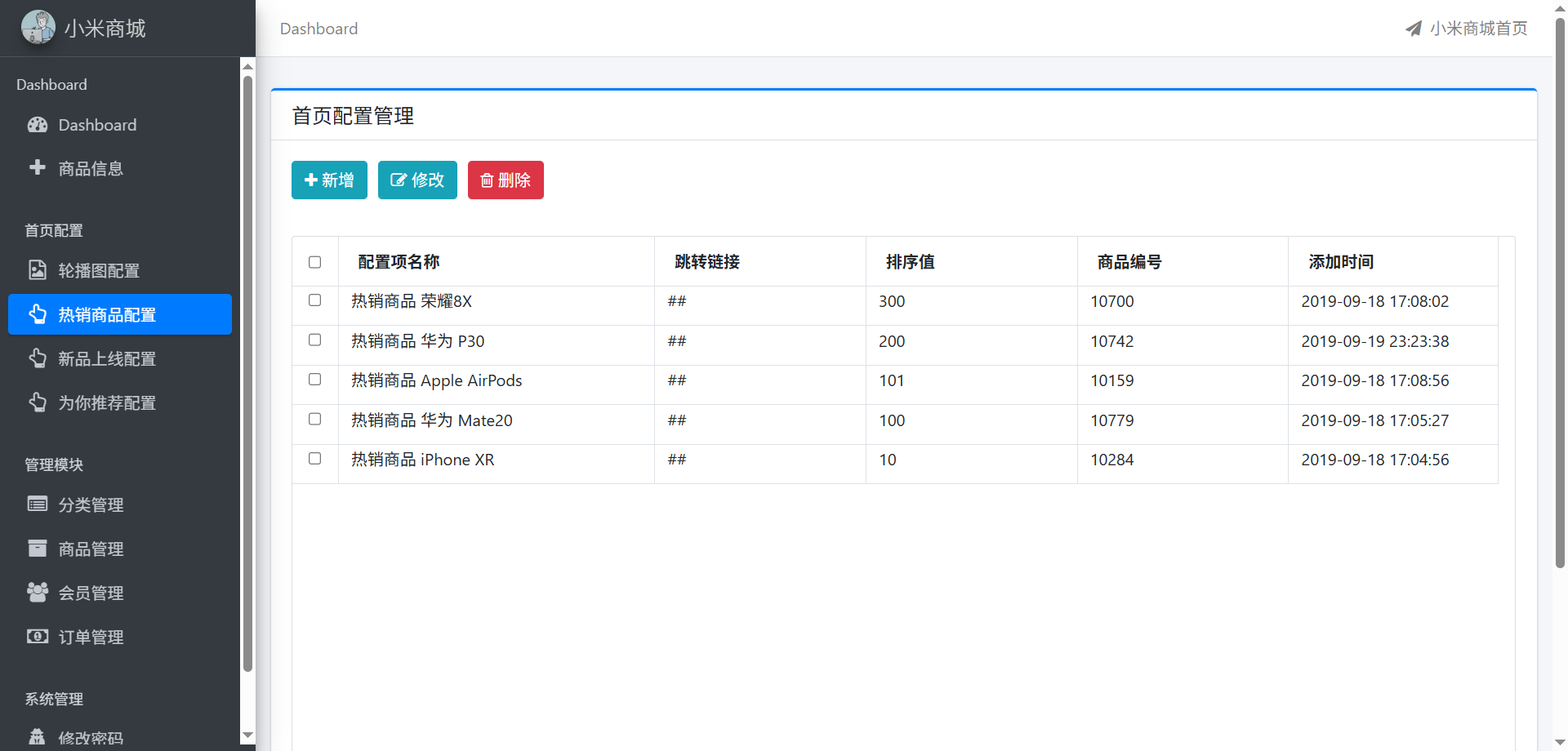This screenshot has height=751, width=1568.
Task: Click the ## link in 荣耀8X row
Action: (x=677, y=301)
